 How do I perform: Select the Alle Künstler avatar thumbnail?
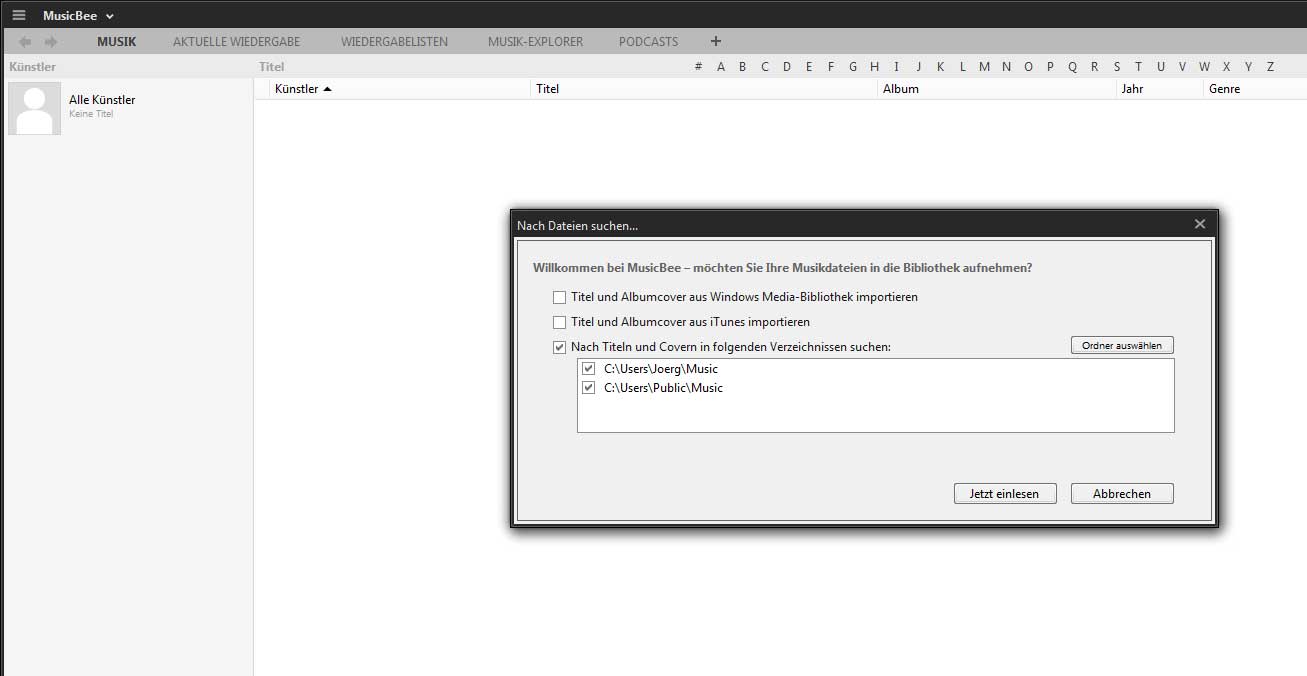pyautogui.click(x=34, y=108)
